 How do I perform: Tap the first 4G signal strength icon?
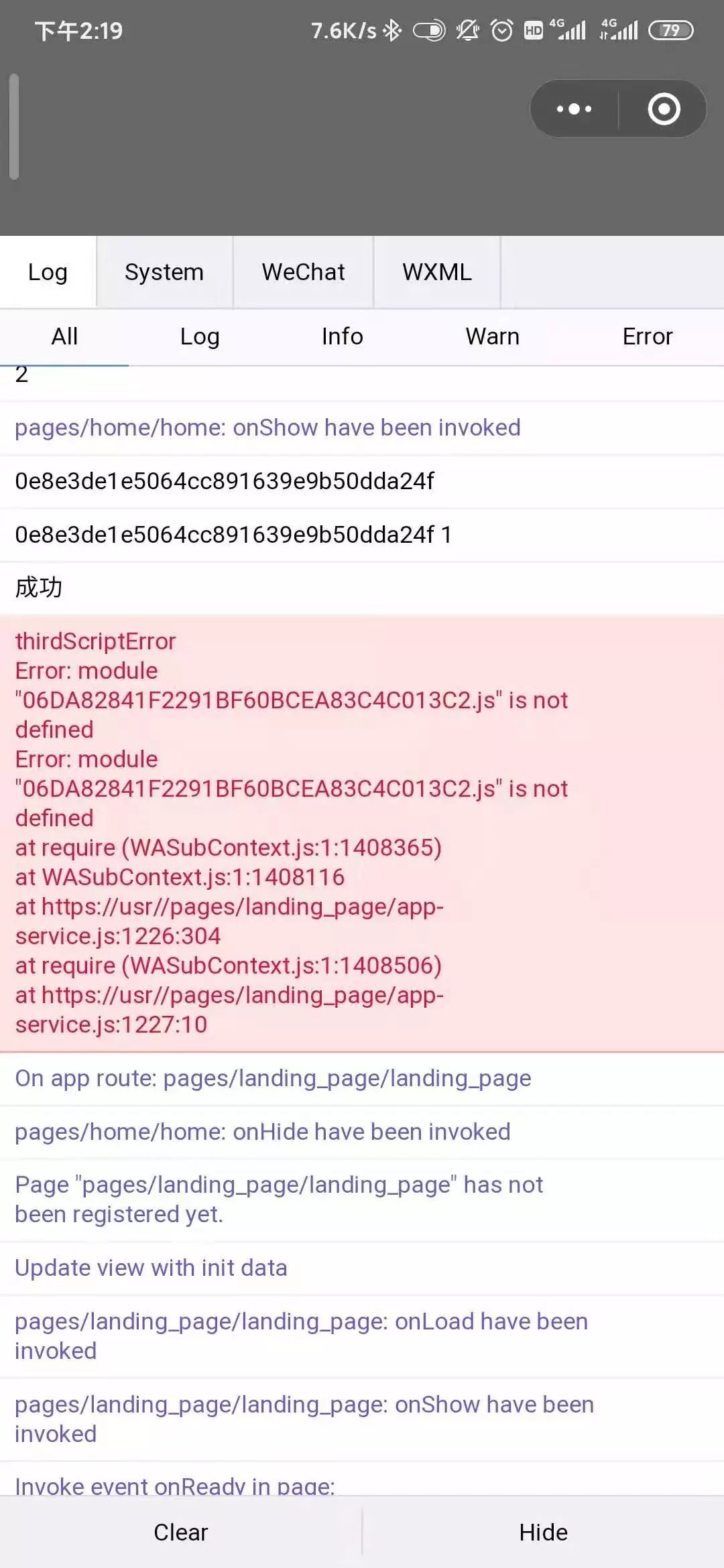(568, 29)
